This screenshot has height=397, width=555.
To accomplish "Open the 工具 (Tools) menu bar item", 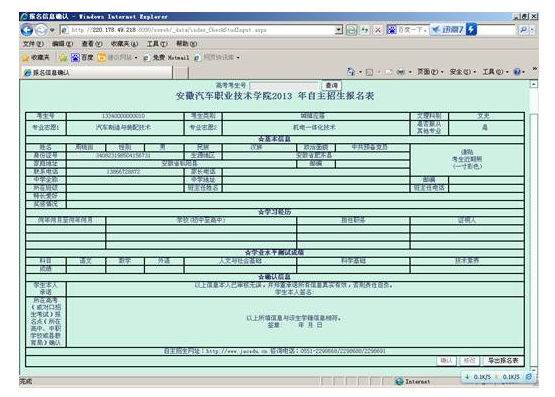I will coord(157,44).
